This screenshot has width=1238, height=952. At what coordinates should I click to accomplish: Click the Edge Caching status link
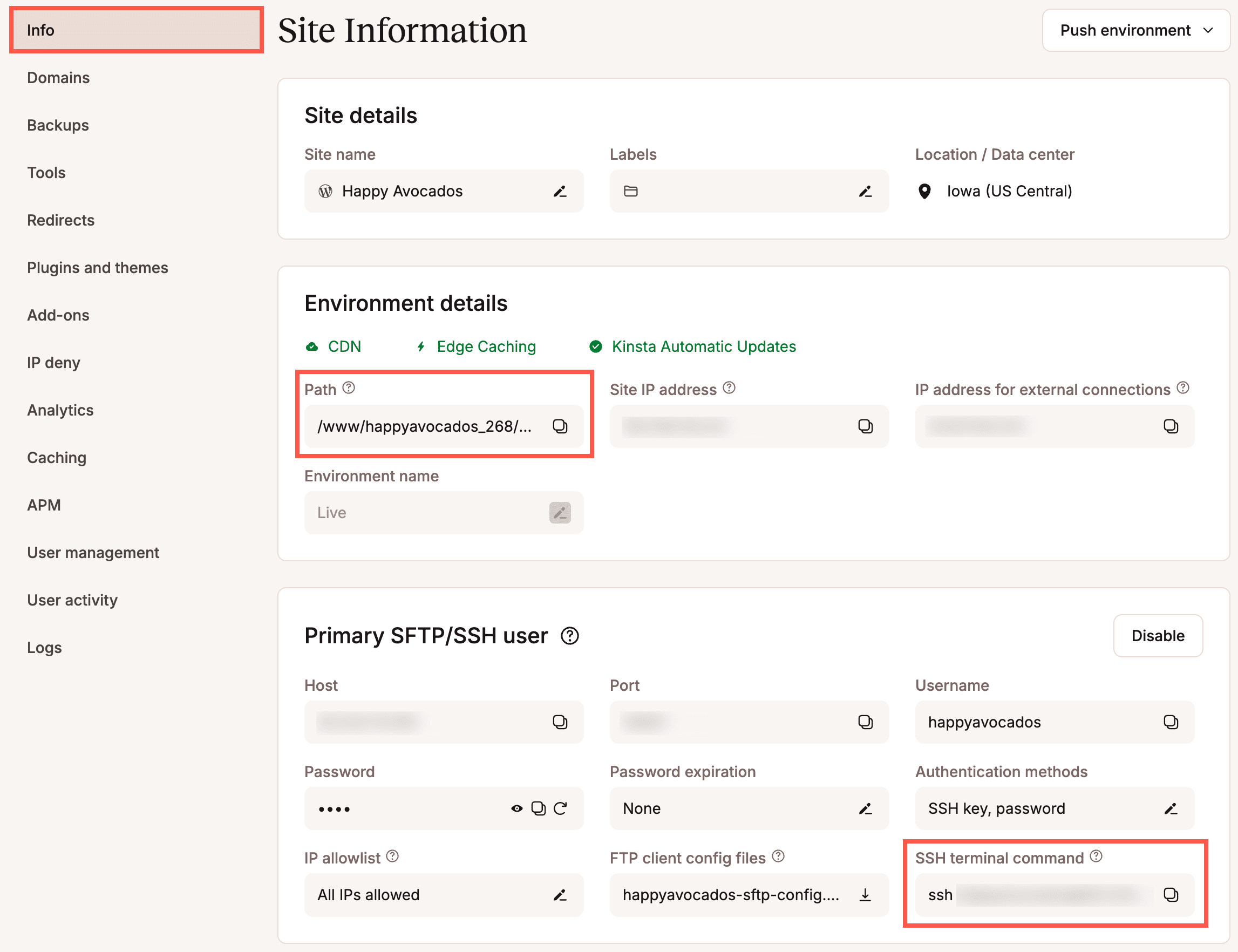click(485, 346)
